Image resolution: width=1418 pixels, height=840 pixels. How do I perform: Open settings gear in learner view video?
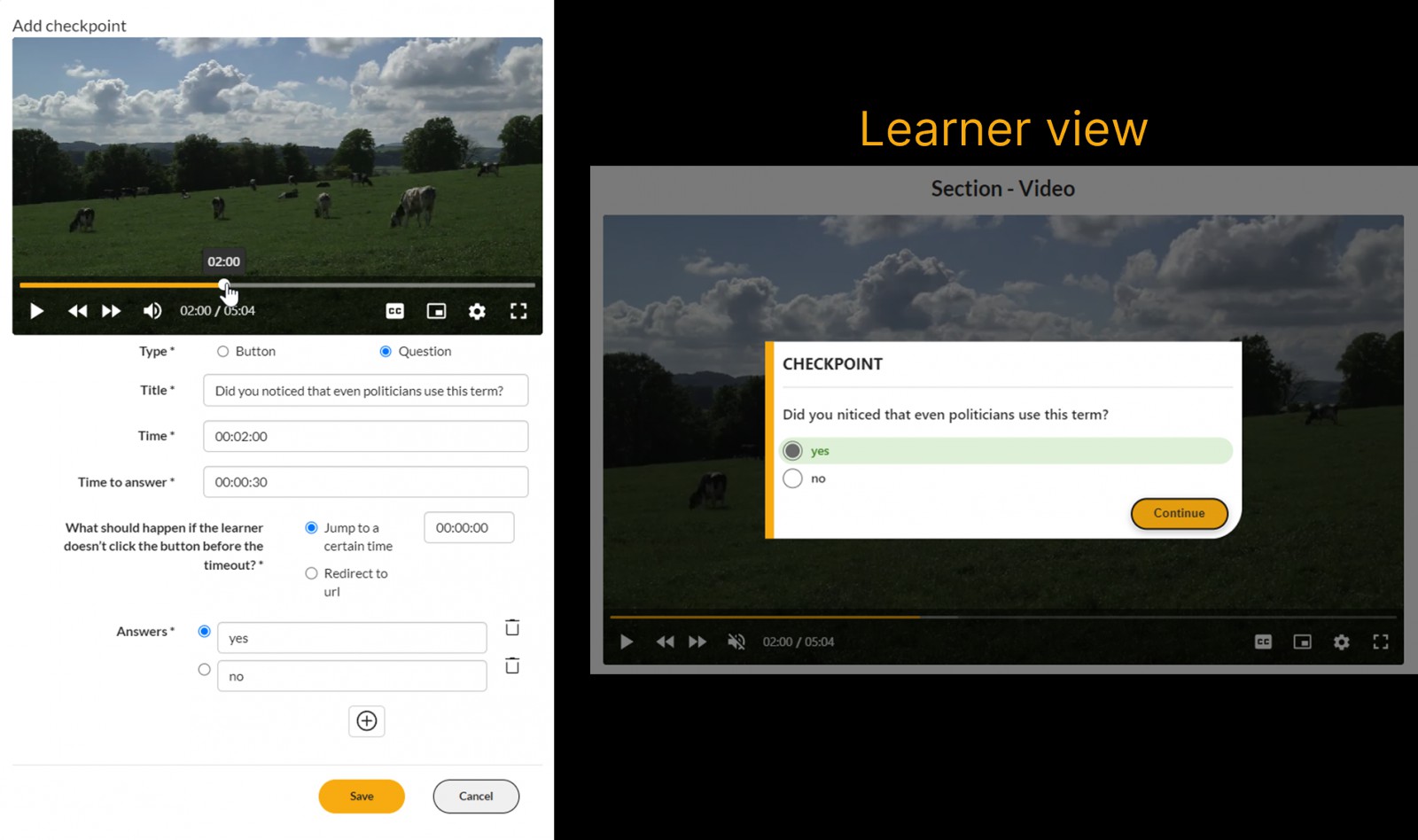coord(1342,642)
